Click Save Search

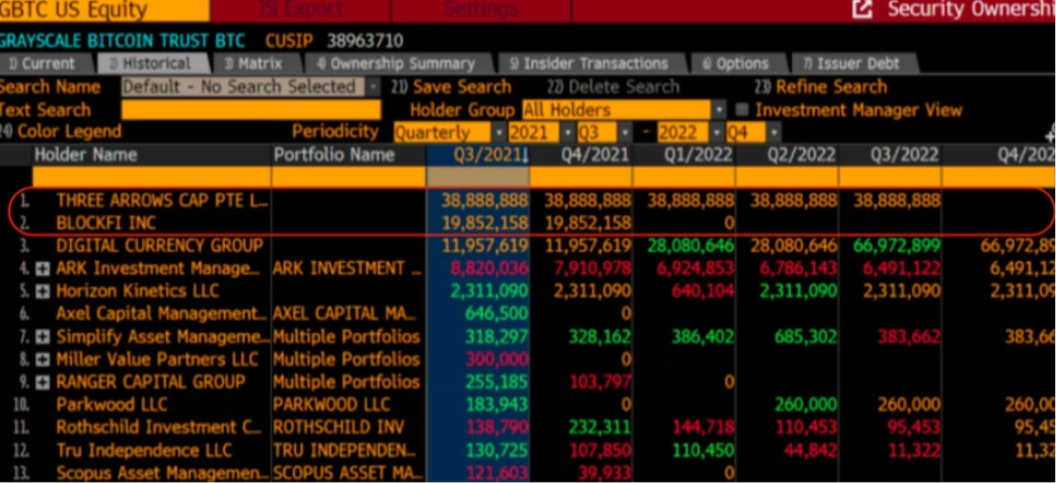(451, 87)
